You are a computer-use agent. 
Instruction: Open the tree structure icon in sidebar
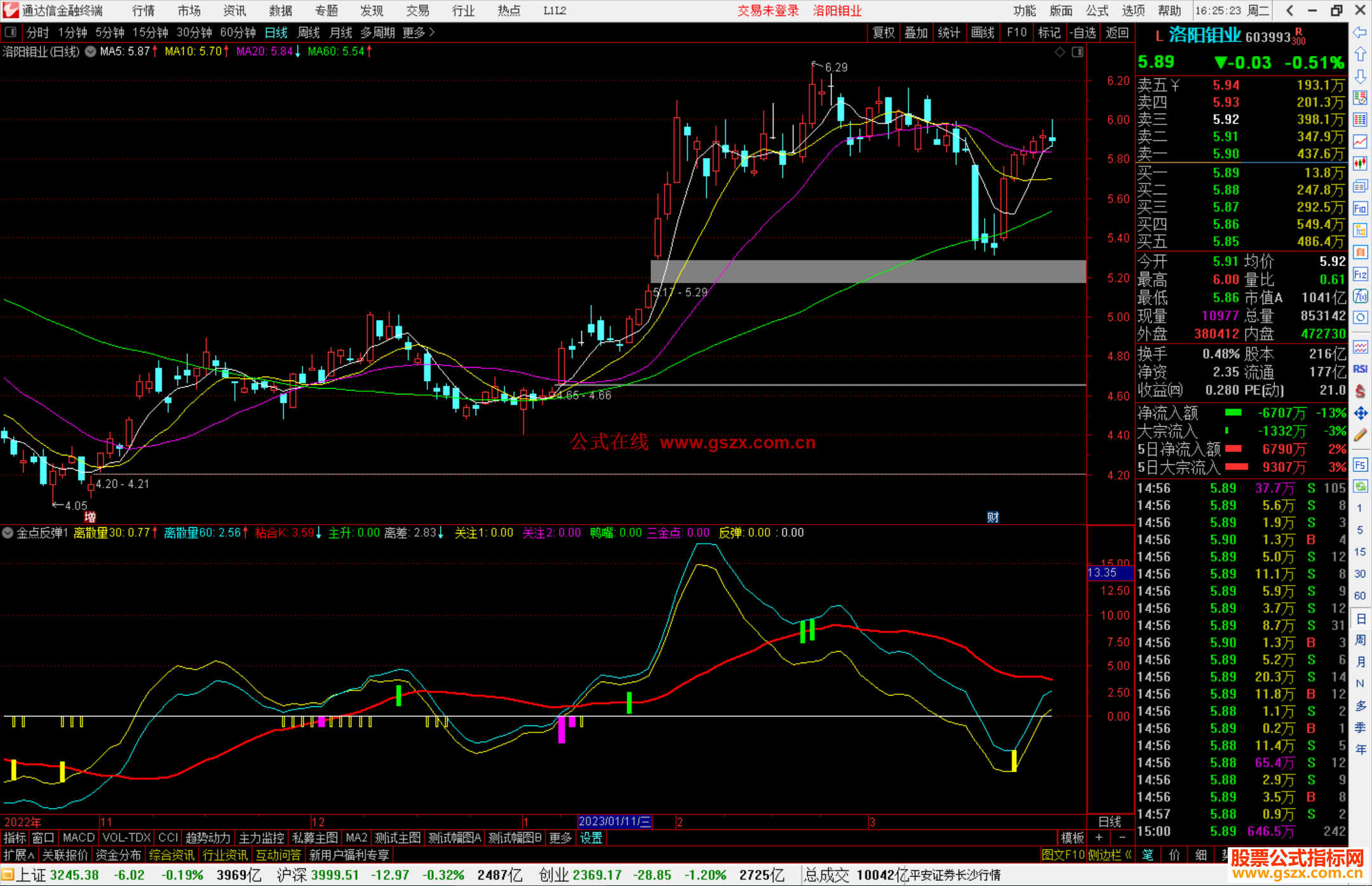tap(1360, 230)
